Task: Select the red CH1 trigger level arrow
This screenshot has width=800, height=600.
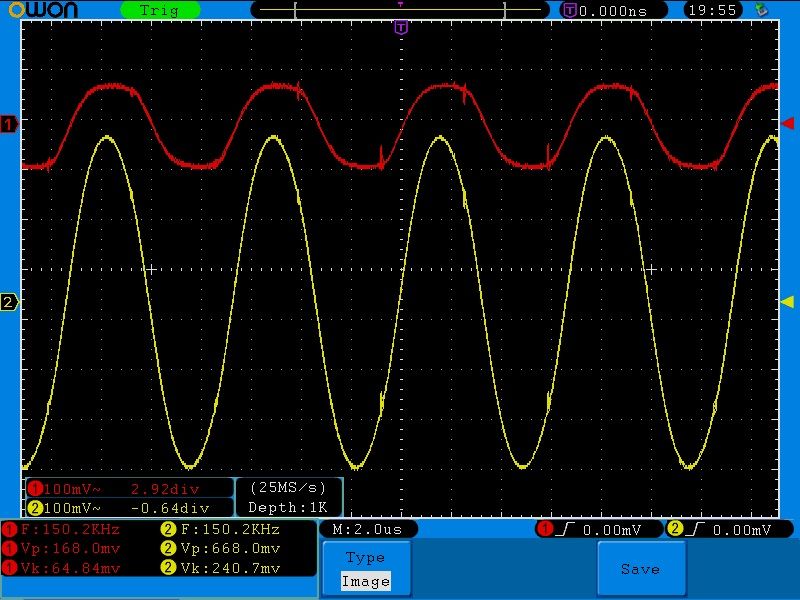Action: point(787,122)
